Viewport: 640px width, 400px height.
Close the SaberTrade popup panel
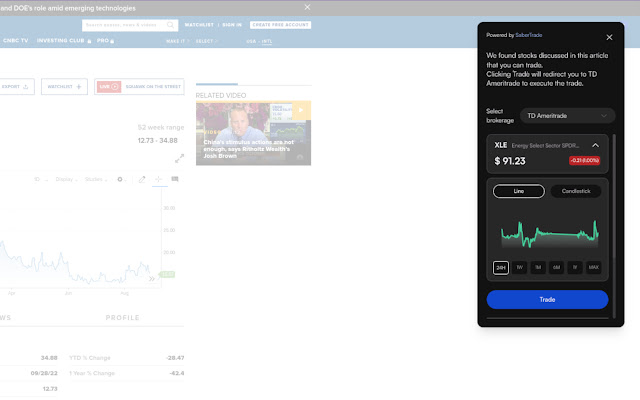[610, 36]
